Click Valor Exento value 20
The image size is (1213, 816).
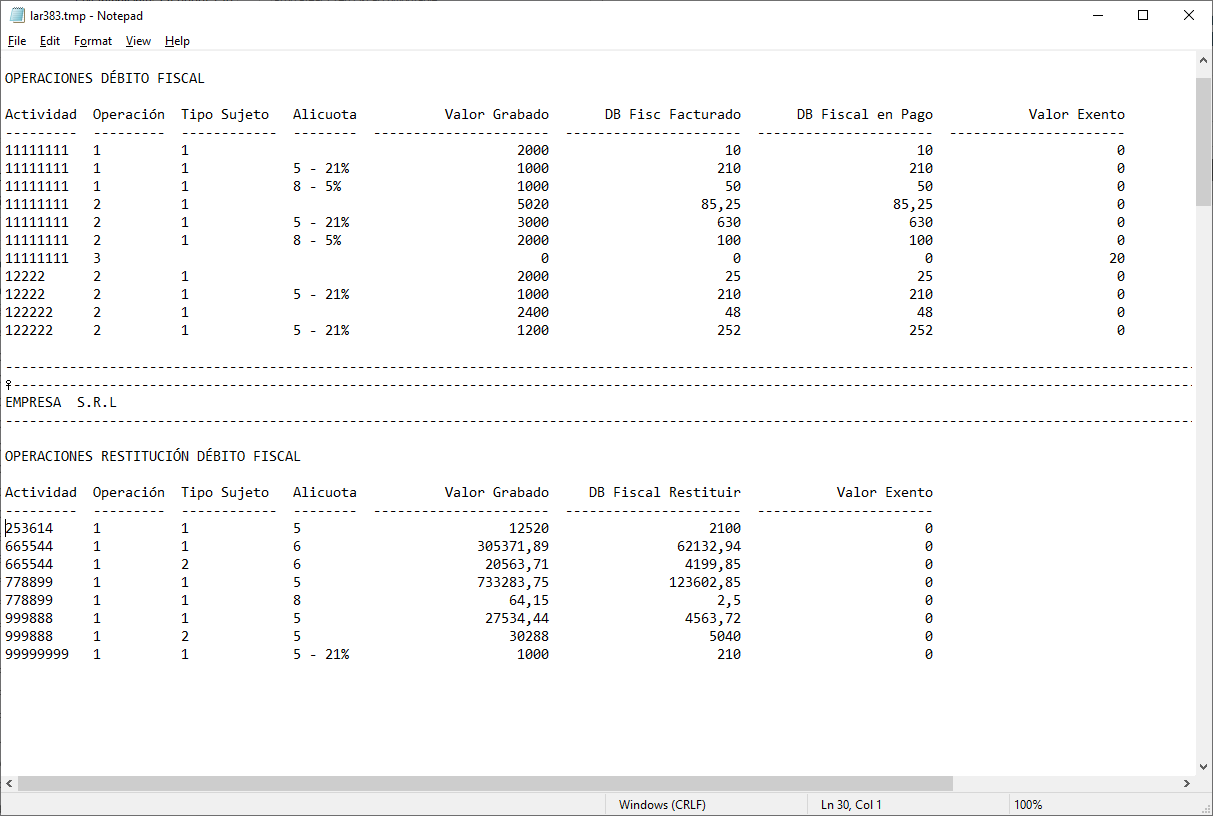[1117, 258]
